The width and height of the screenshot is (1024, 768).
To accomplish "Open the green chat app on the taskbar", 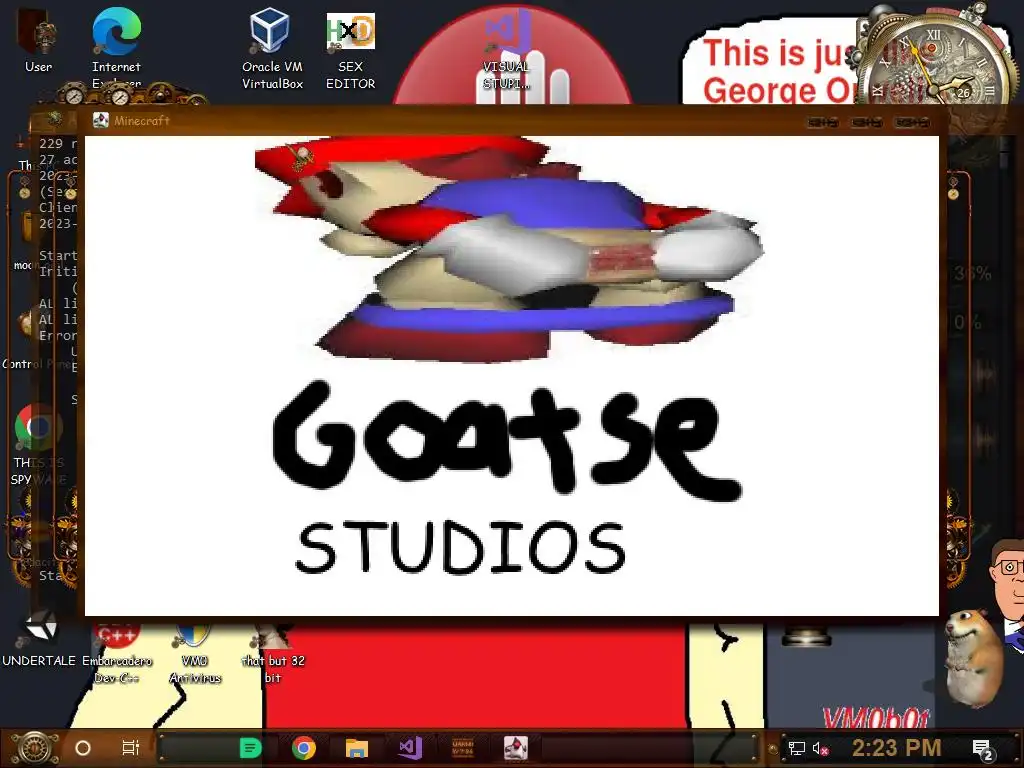I will pyautogui.click(x=250, y=748).
